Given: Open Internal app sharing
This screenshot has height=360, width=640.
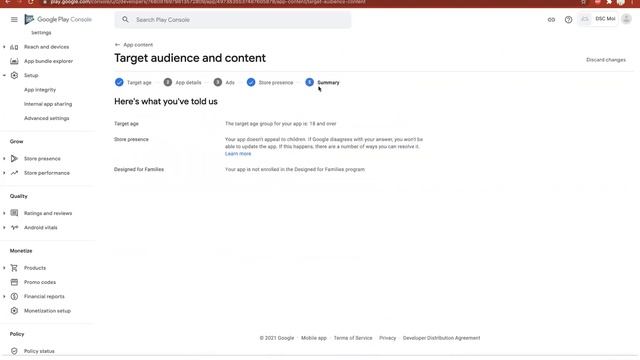Looking at the screenshot, I should pos(48,104).
